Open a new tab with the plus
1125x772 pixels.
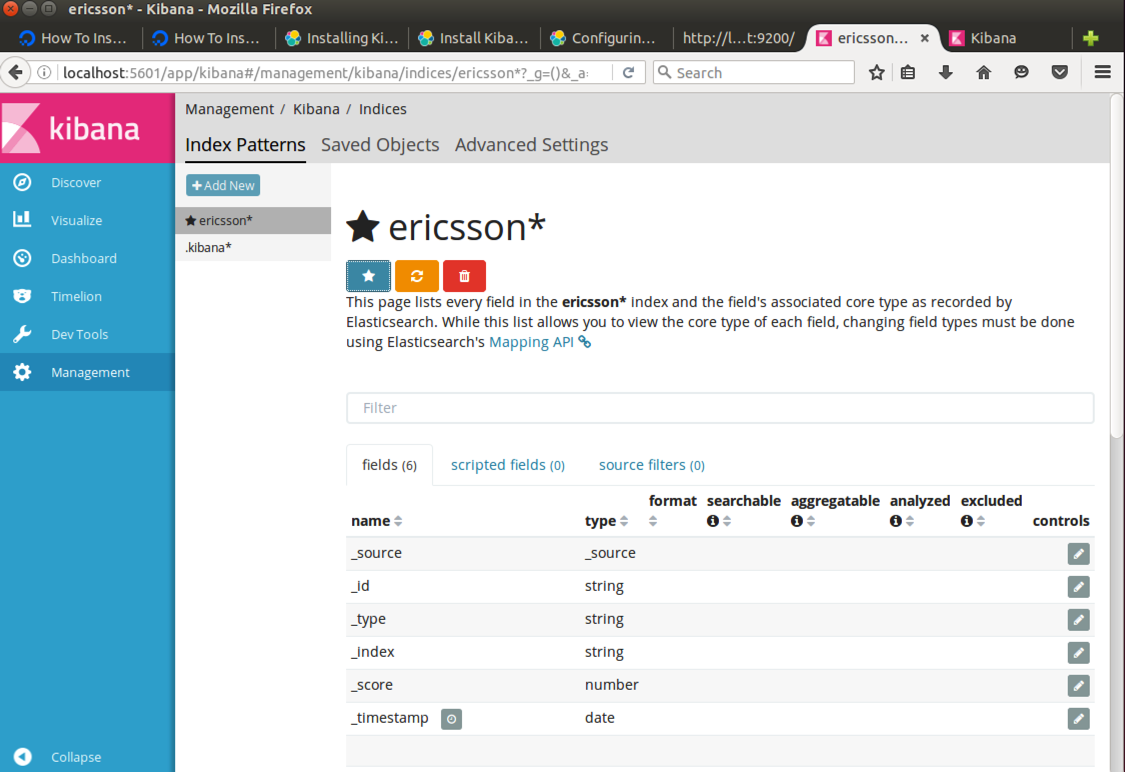click(x=1091, y=38)
